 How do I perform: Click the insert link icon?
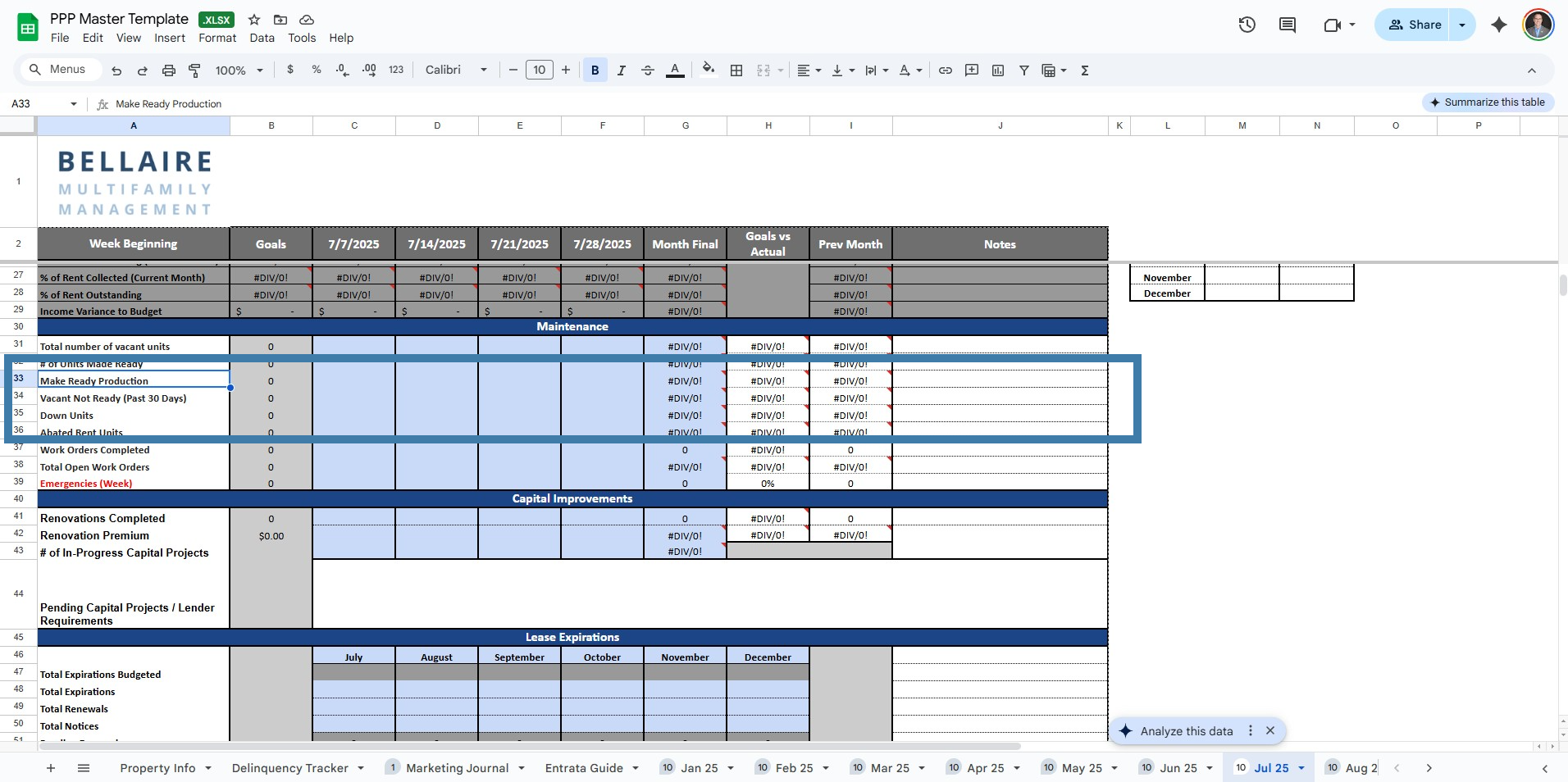point(945,70)
